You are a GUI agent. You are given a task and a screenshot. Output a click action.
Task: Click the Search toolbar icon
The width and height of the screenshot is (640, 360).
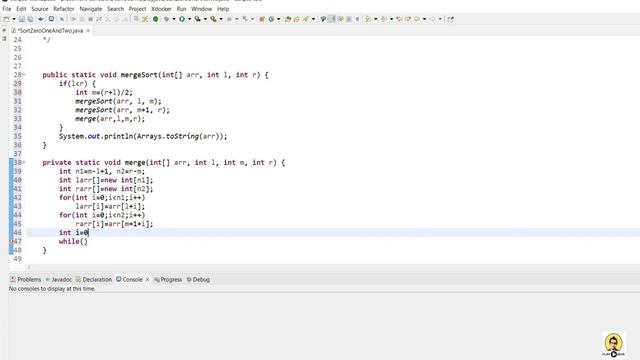306,19
